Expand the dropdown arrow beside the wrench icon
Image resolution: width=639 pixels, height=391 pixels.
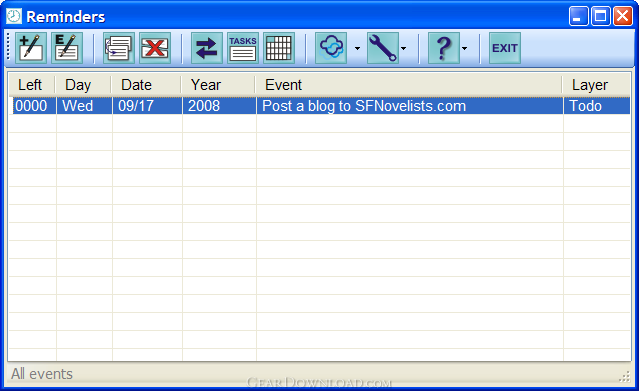403,49
